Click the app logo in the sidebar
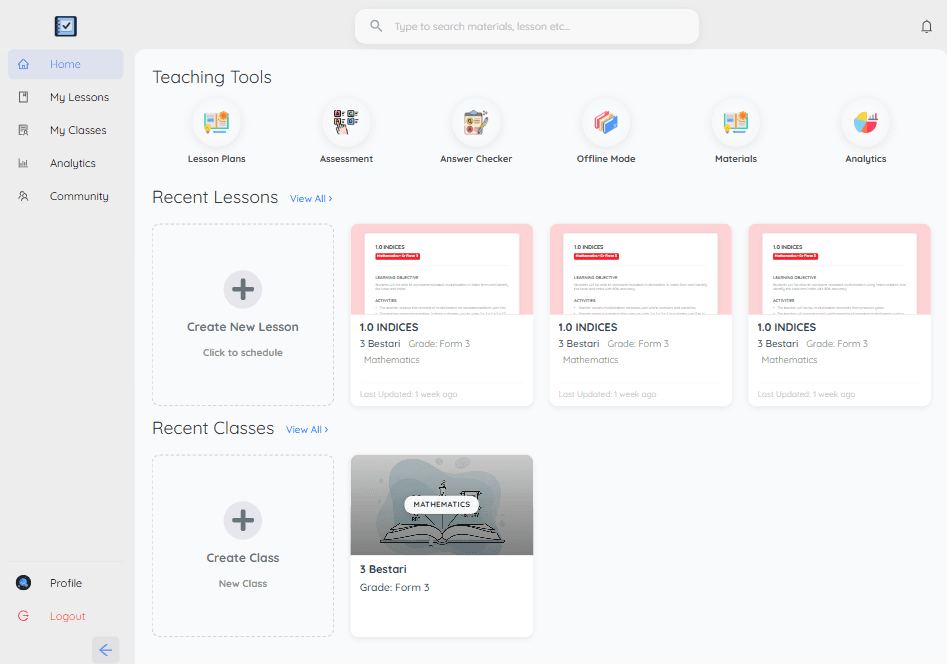This screenshot has height=664, width=947. point(65,26)
